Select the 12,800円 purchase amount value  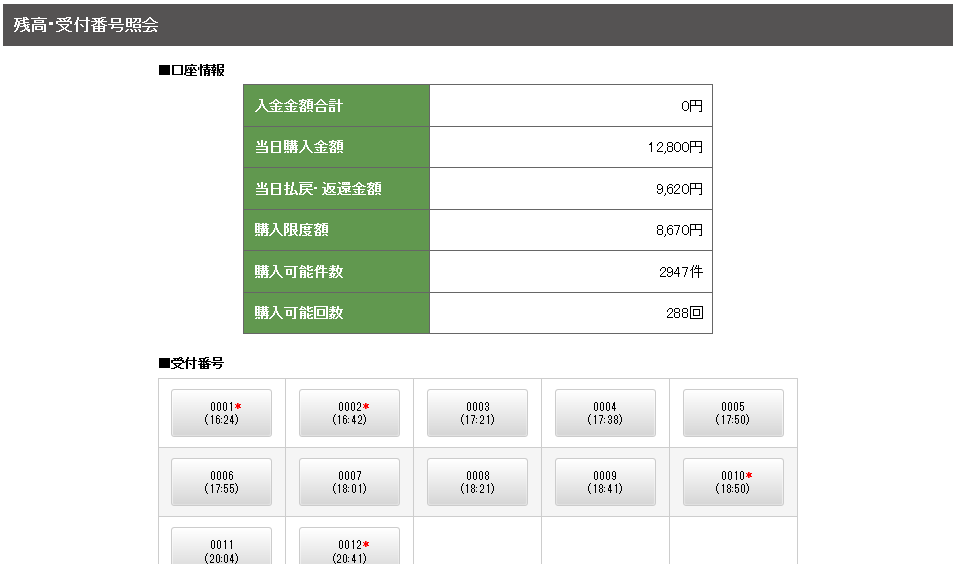[676, 147]
